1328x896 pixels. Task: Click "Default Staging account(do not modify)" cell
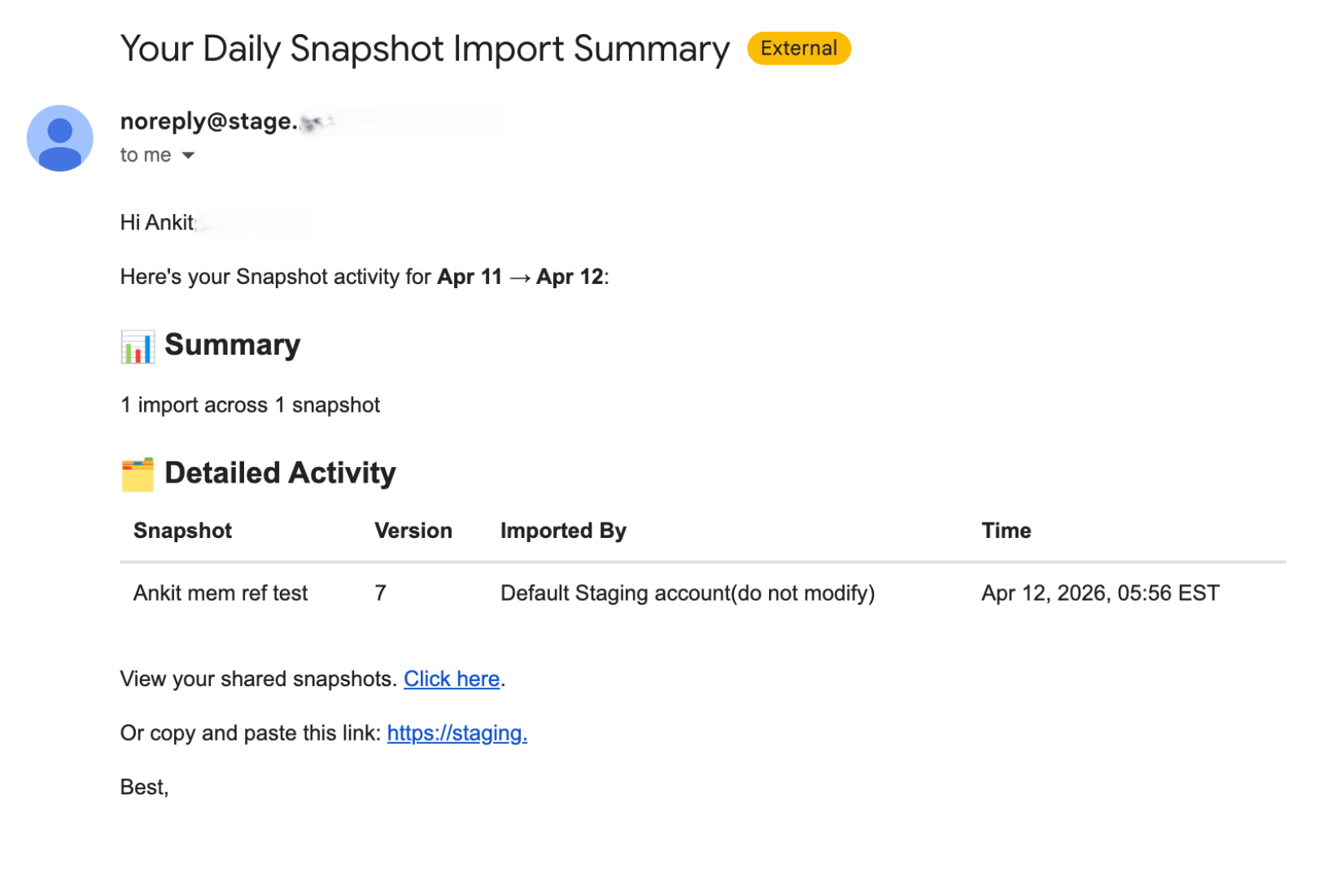[688, 593]
